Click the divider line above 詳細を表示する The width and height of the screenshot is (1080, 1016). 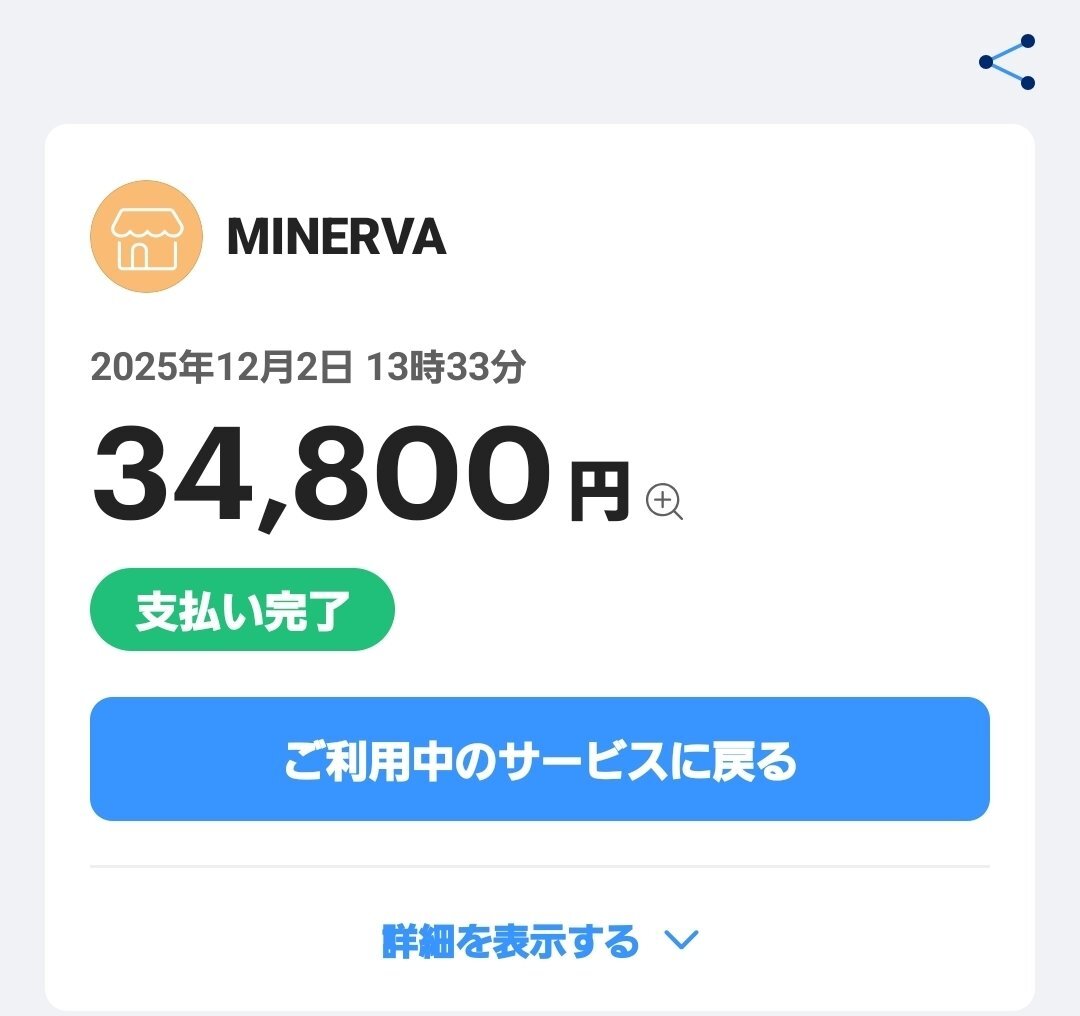click(540, 866)
